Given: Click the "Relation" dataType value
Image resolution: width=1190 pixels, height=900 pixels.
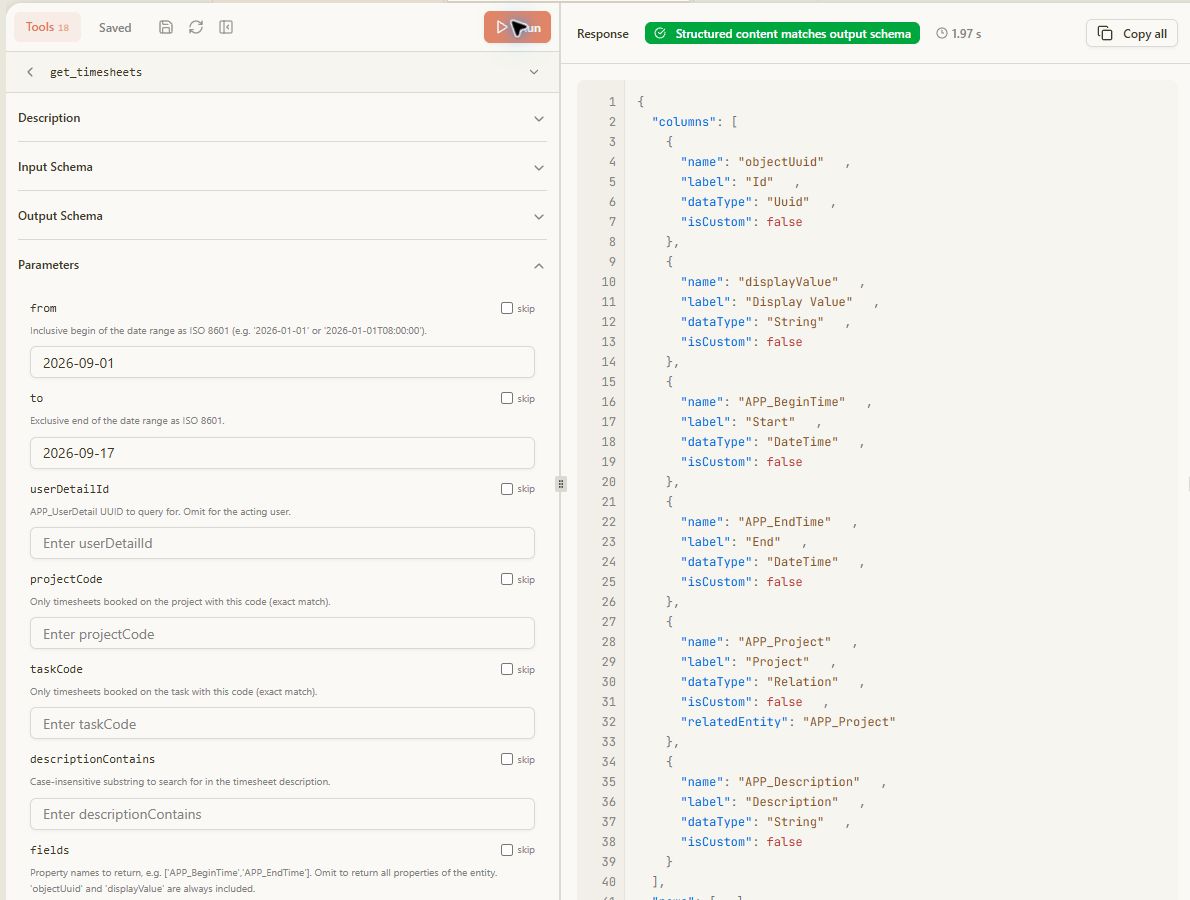Looking at the screenshot, I should pyautogui.click(x=802, y=681).
